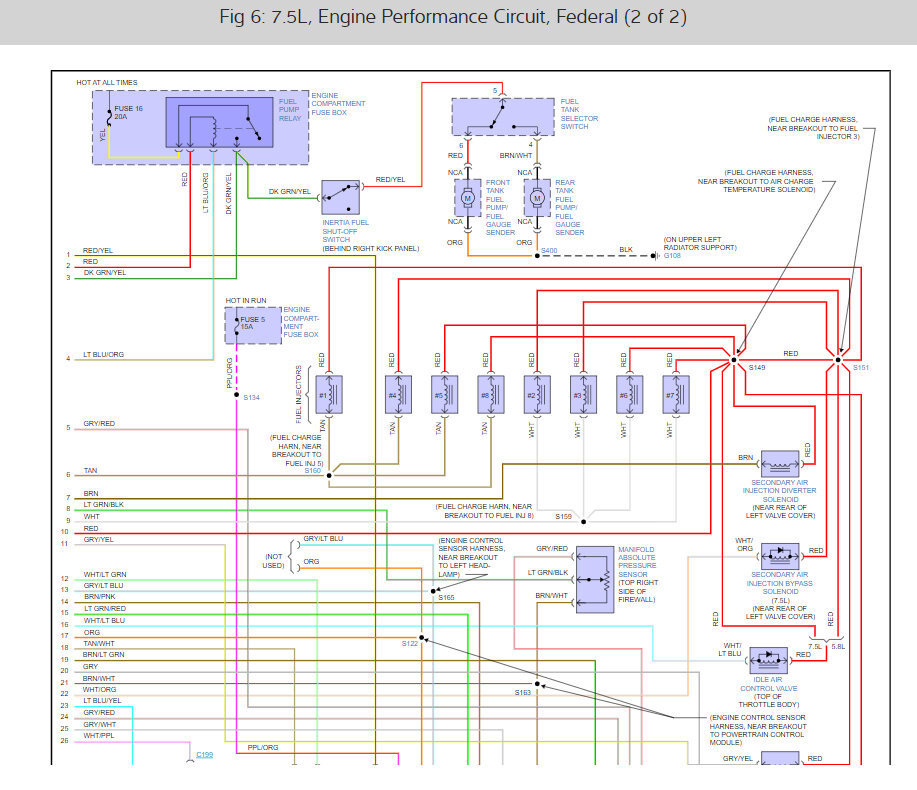Select fuel injector #8 coil symbol
Screen dimensions: 917x790
(x=491, y=395)
